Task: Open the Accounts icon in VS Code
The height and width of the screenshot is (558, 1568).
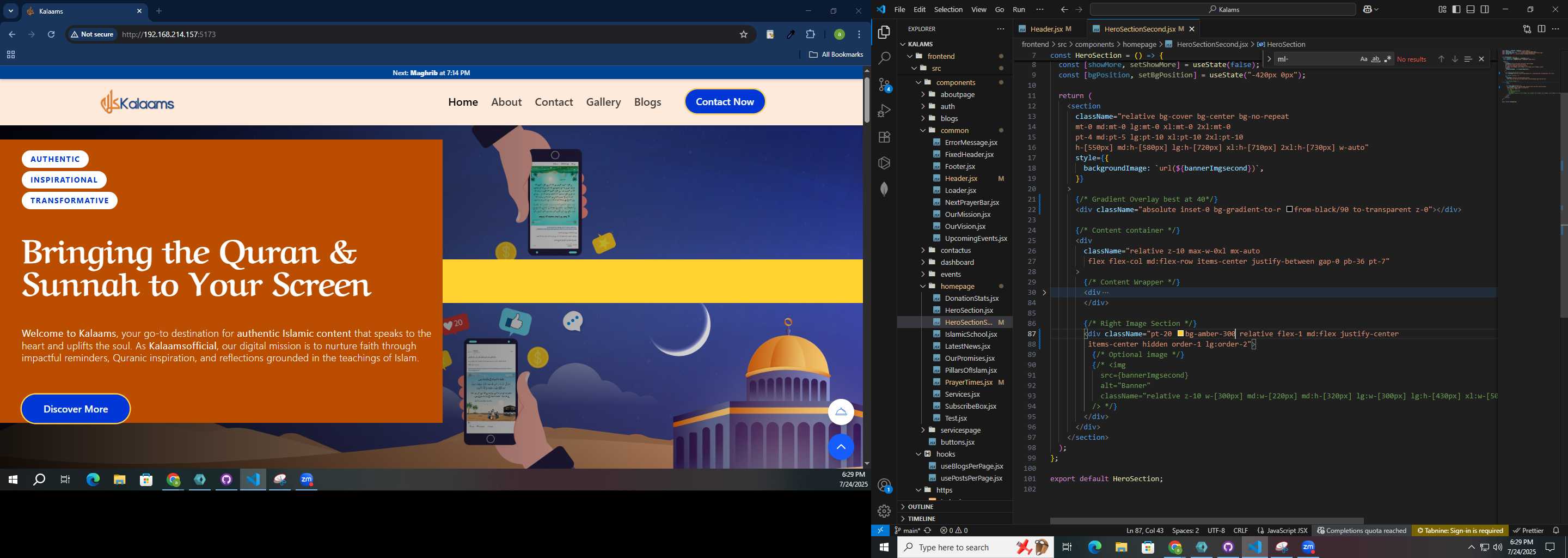Action: point(884,486)
